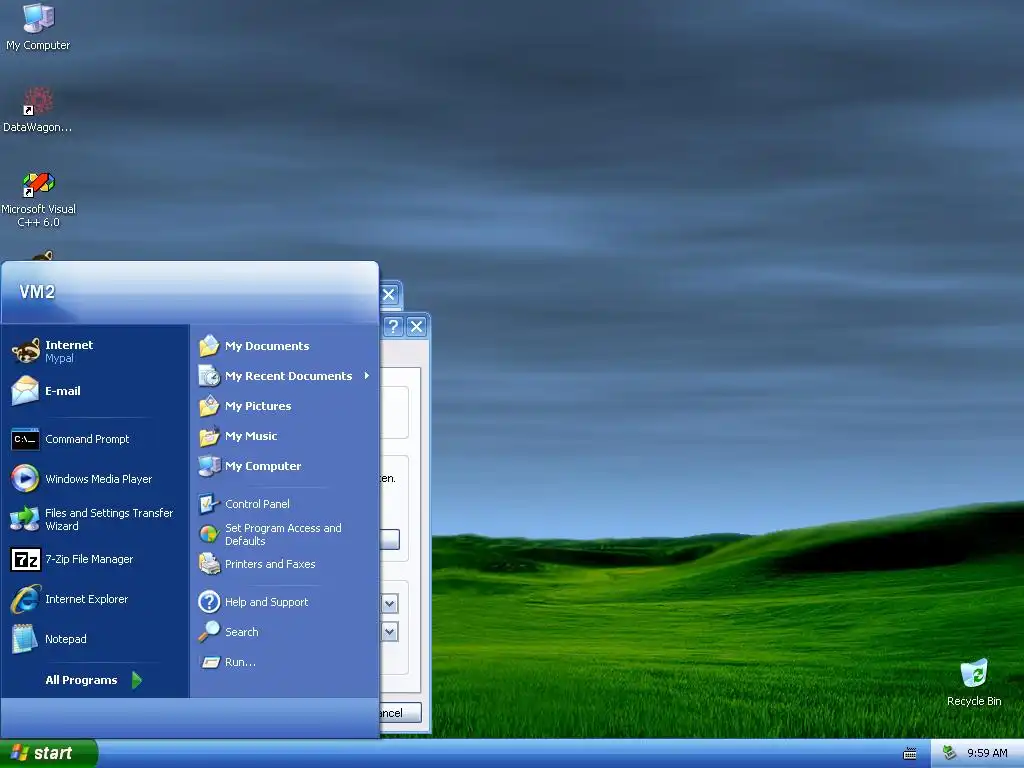Image resolution: width=1024 pixels, height=768 pixels.
Task: Launch Internet Explorer icon
Action: 25,599
